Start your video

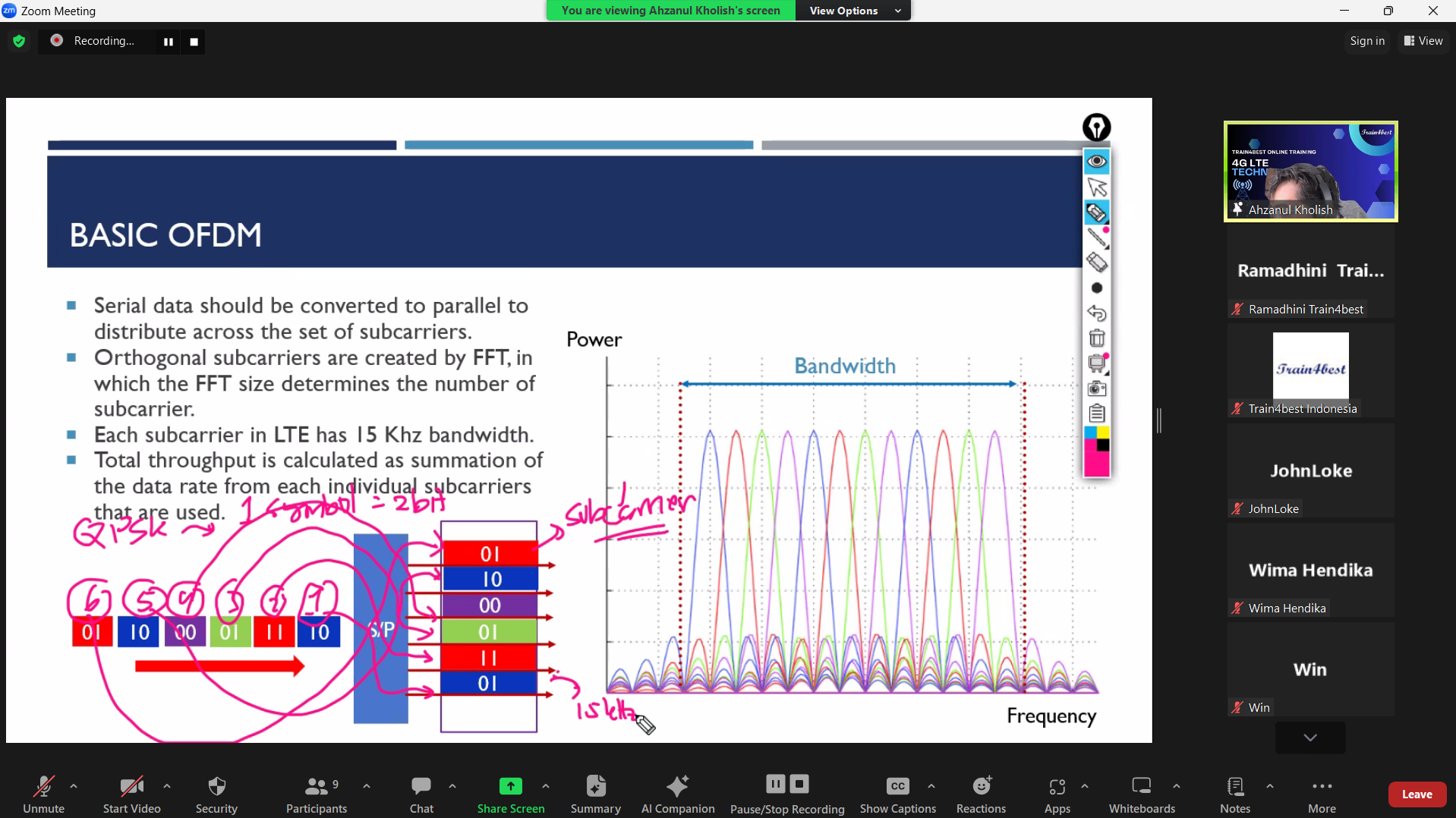pos(131,793)
